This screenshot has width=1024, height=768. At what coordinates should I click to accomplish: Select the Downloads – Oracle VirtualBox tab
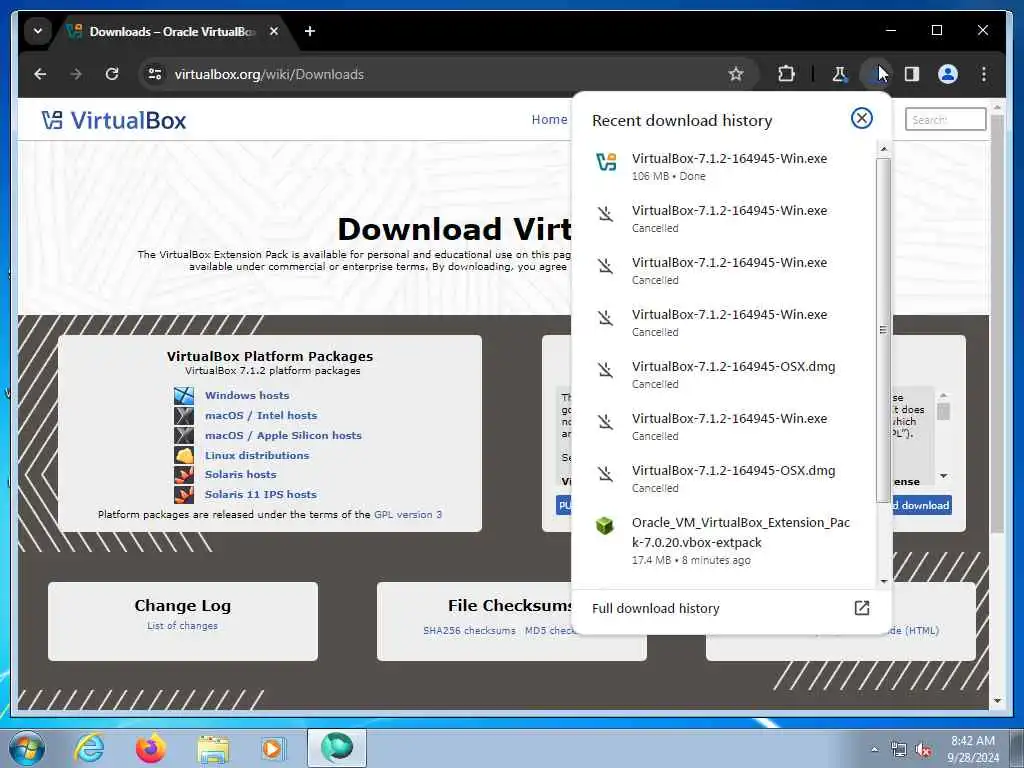(172, 31)
